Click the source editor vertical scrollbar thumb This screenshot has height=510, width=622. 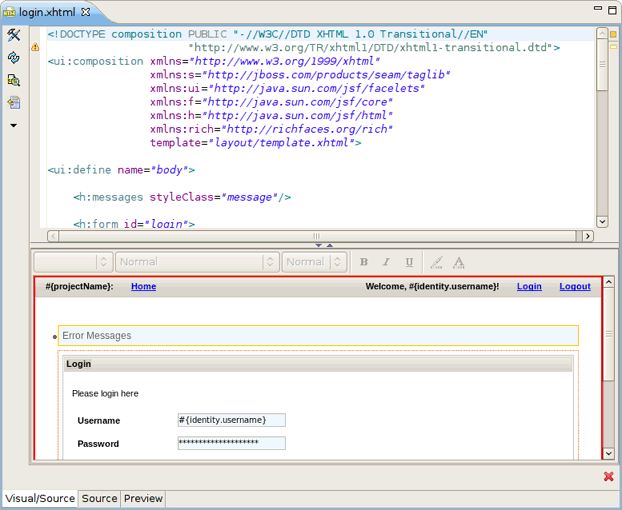click(x=602, y=65)
